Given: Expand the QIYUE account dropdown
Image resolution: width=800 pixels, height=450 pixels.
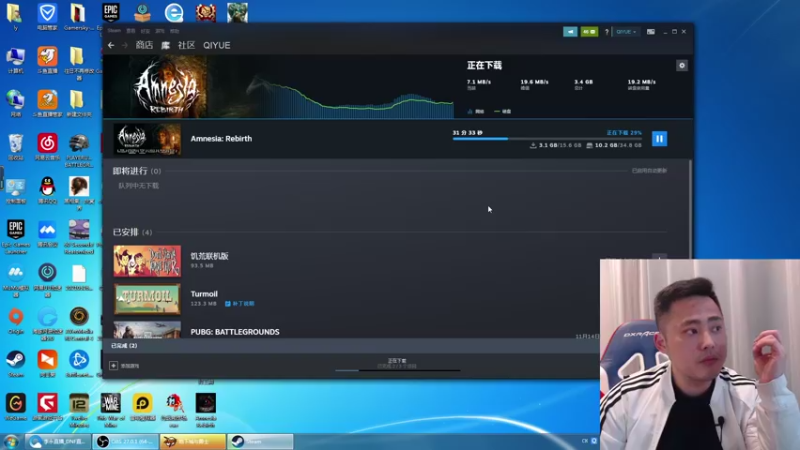Looking at the screenshot, I should coord(626,32).
